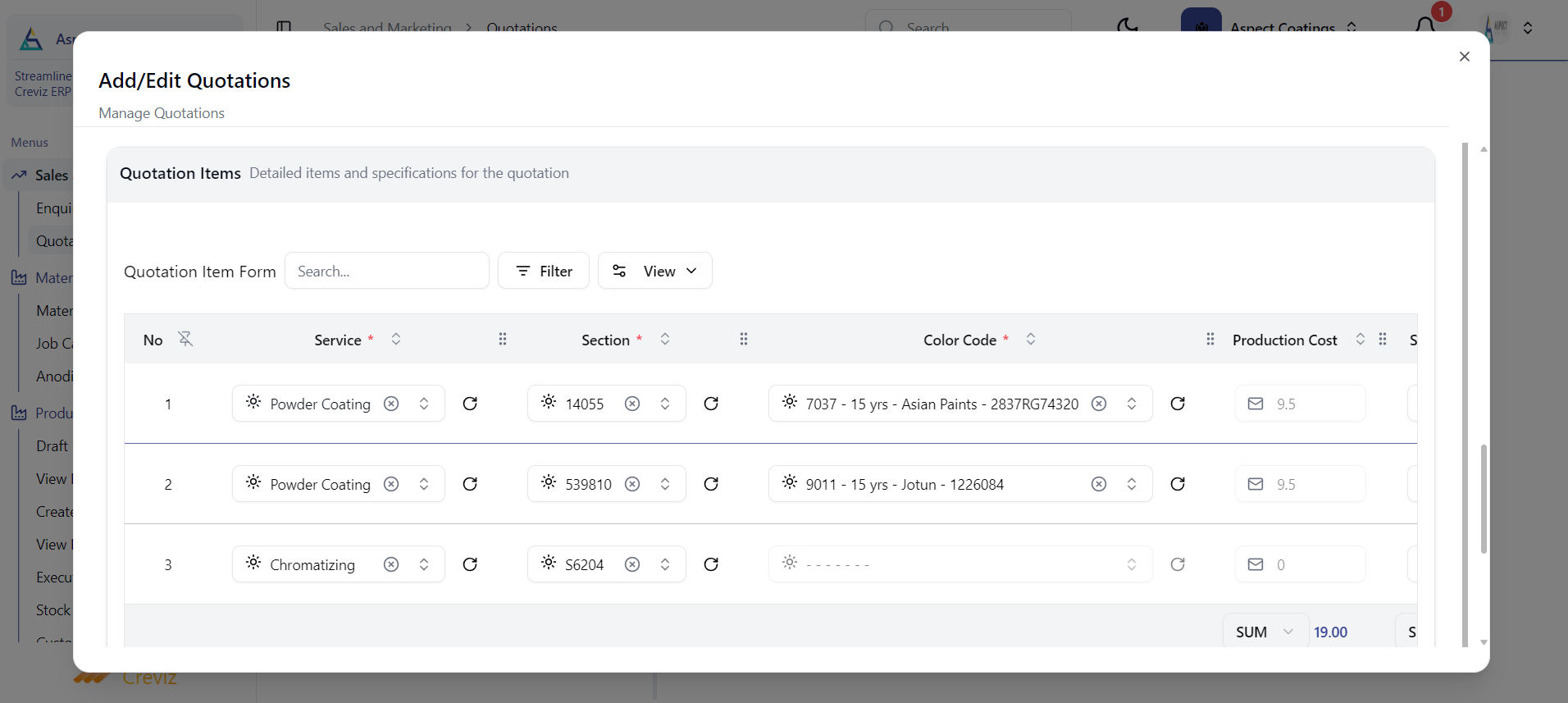Toggle sorting on the Section column

(x=665, y=339)
